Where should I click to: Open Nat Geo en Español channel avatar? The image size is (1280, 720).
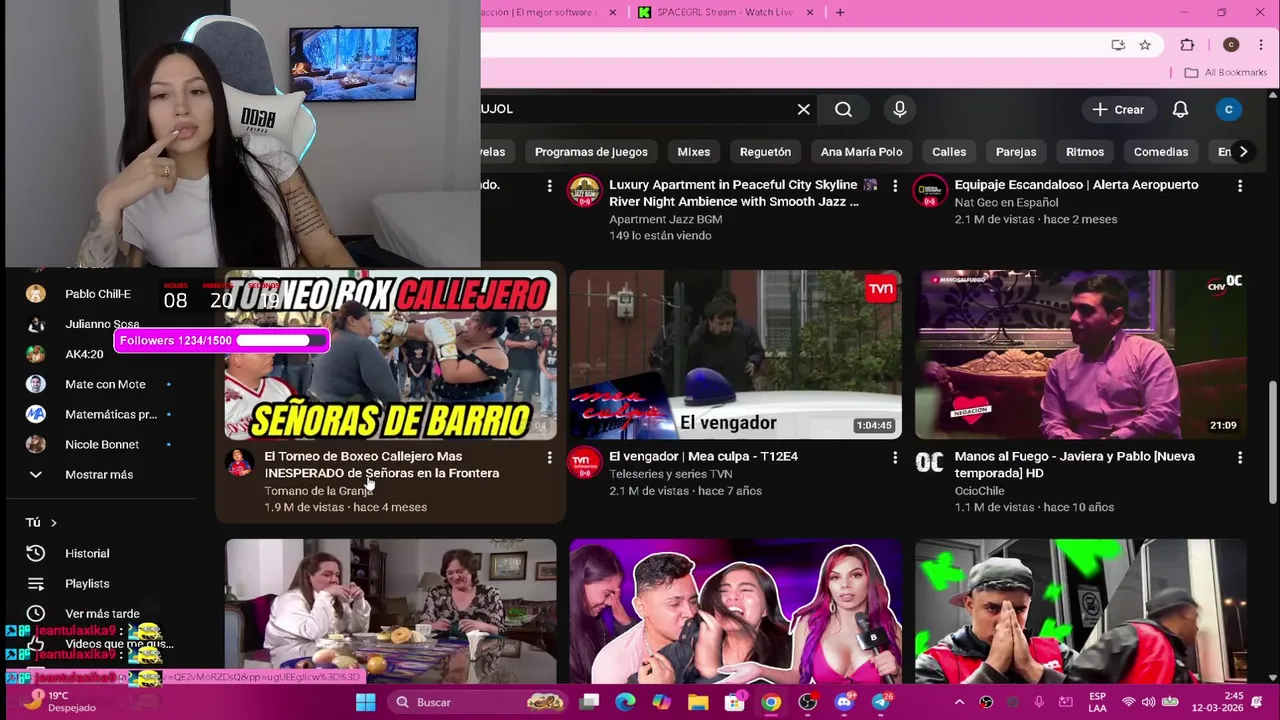pos(930,191)
